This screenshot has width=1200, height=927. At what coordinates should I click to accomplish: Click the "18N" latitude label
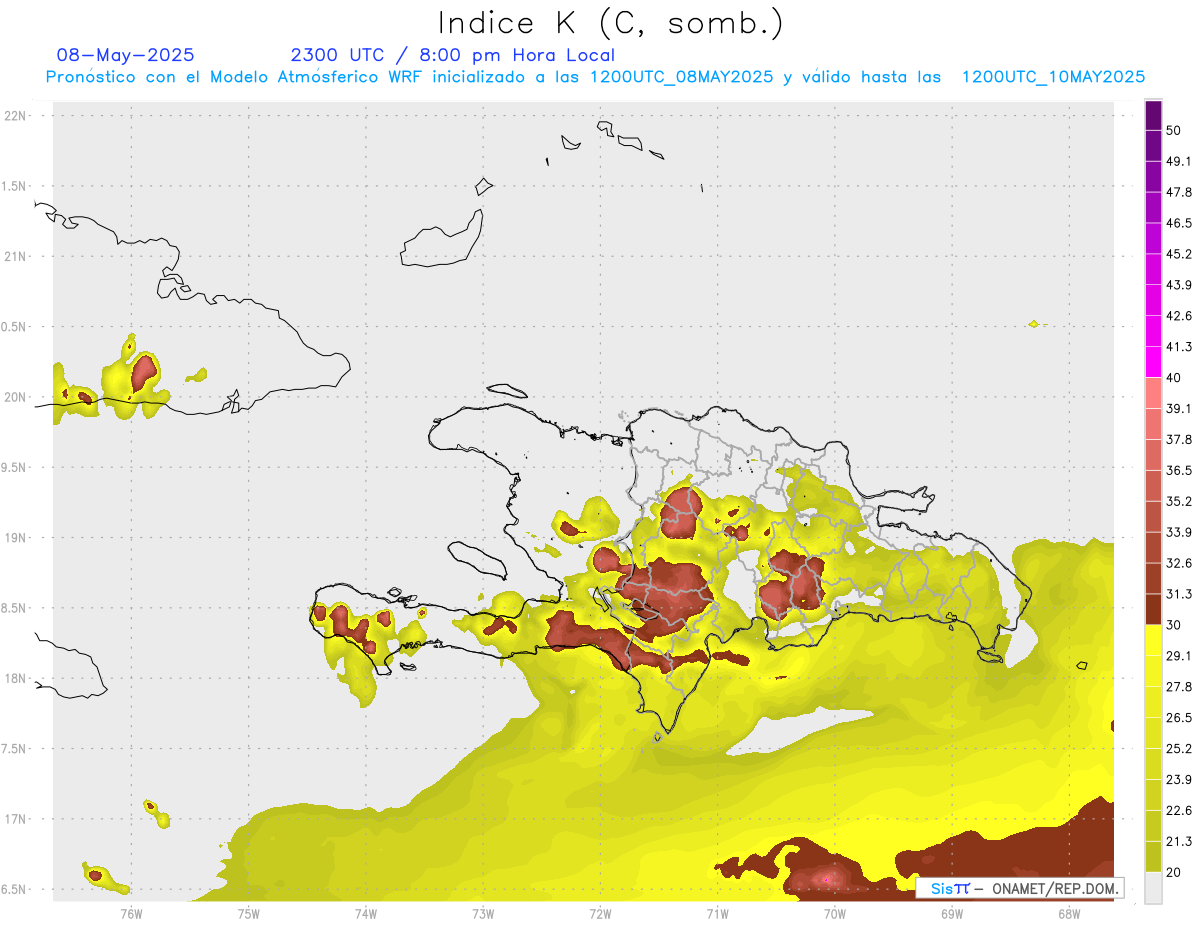[x=15, y=679]
